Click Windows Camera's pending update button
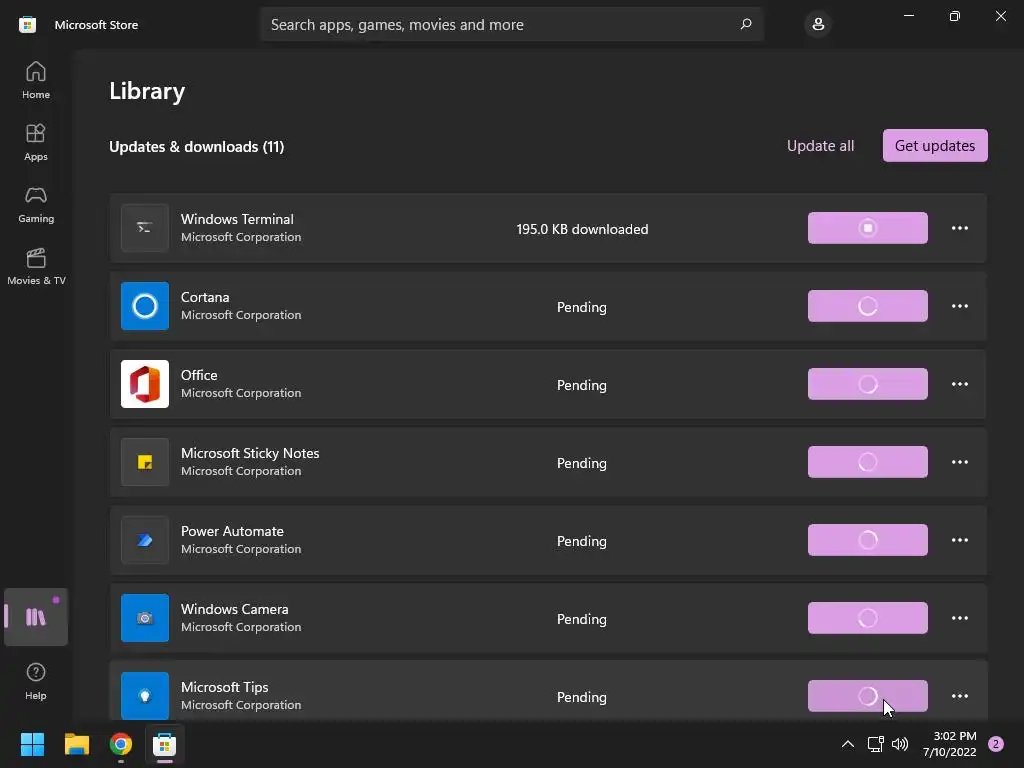The width and height of the screenshot is (1024, 768). coord(867,618)
